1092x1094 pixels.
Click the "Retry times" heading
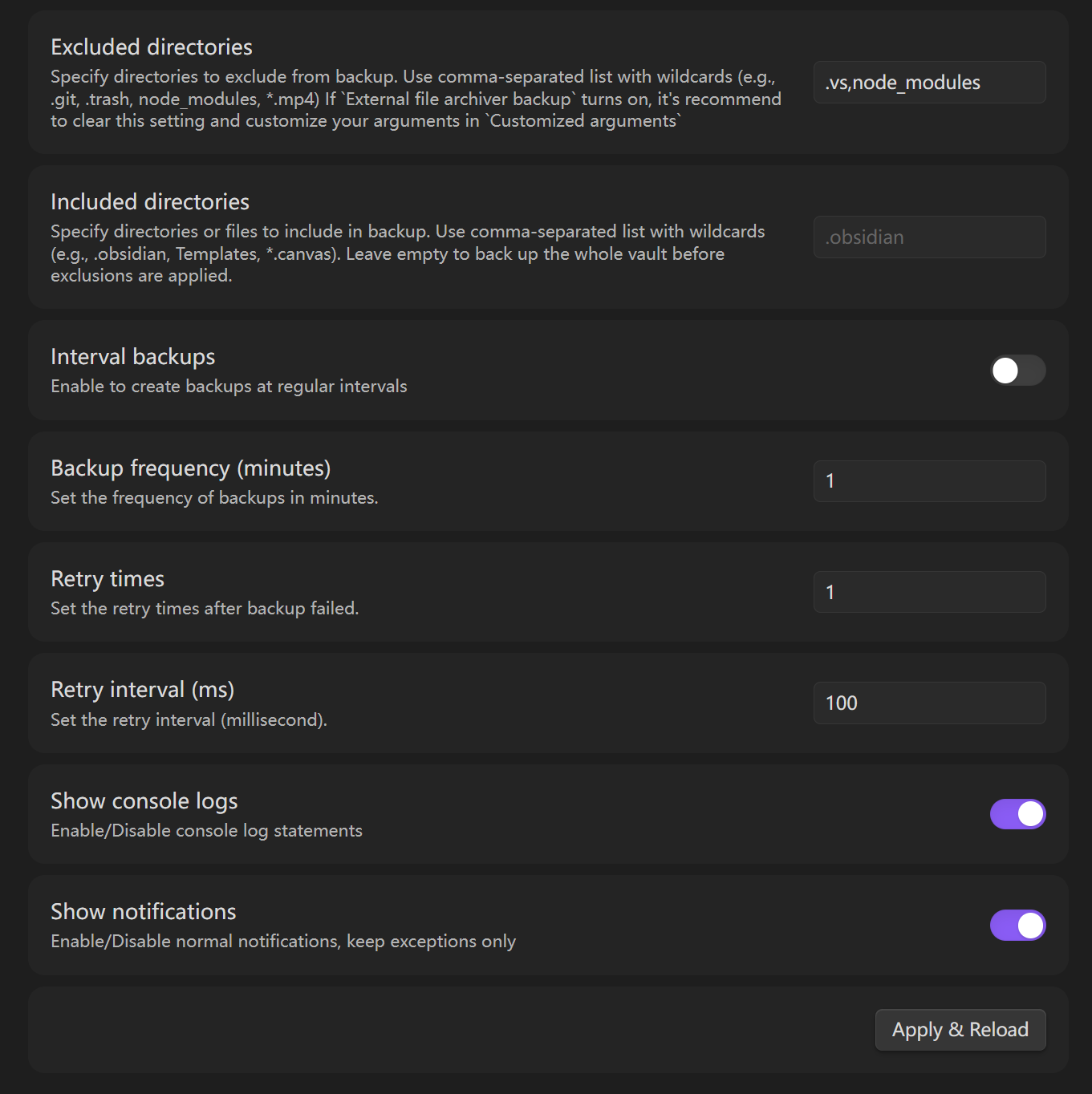click(108, 579)
